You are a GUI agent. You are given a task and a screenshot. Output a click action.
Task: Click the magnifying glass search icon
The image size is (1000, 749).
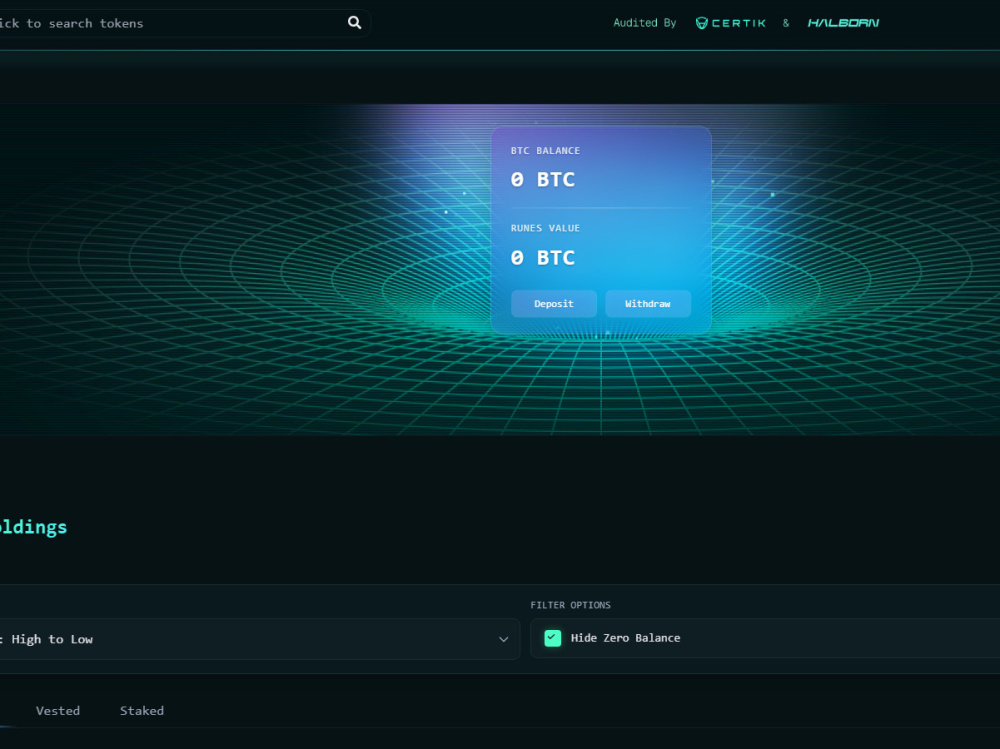355,23
